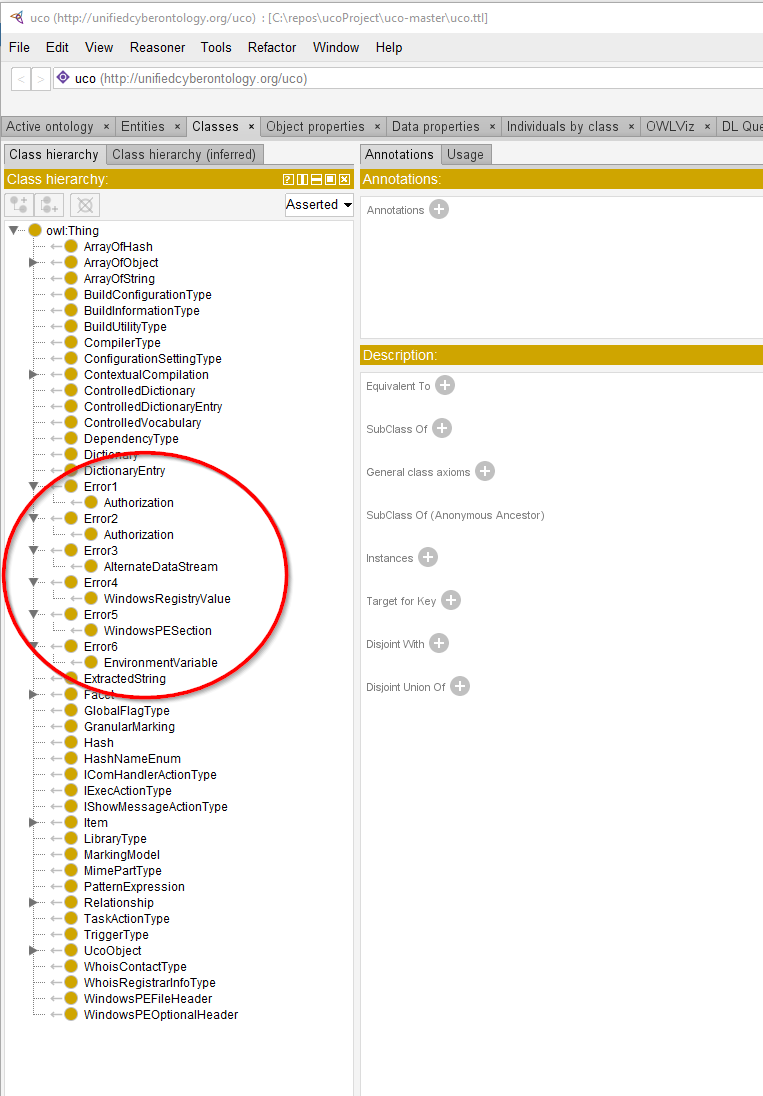The height and width of the screenshot is (1096, 763).
Task: Expand the ContextualCompilation class node
Action: (x=33, y=374)
